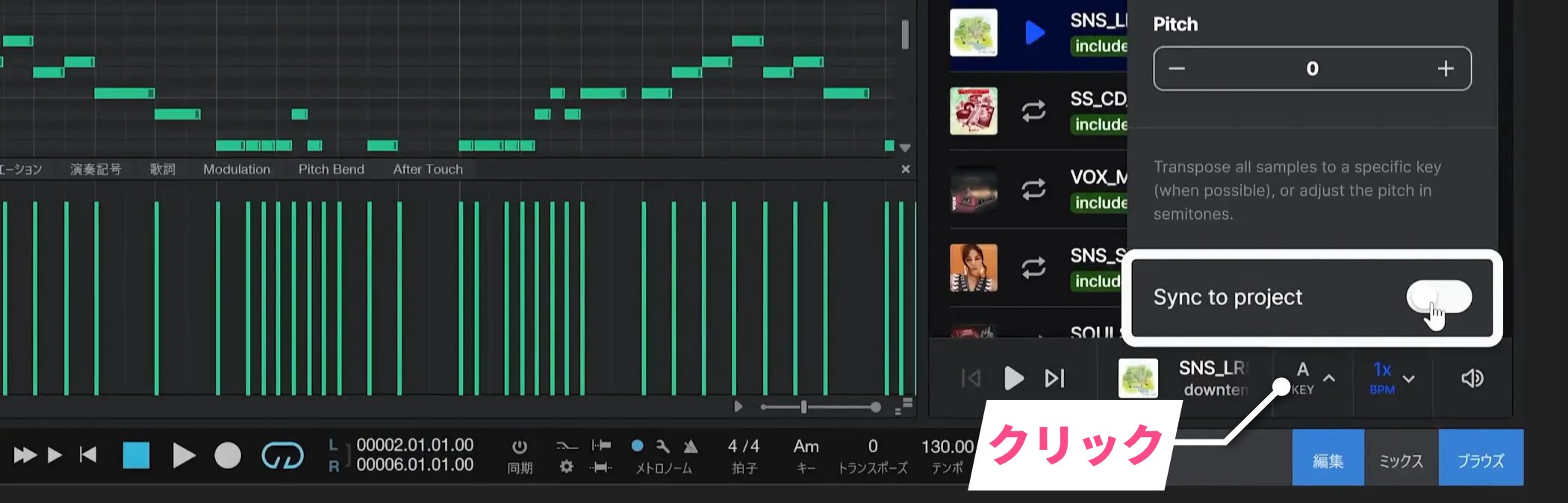Toggle loop icon on SS_CD sample
Viewport: 1568px width, 503px height.
pyautogui.click(x=1033, y=111)
